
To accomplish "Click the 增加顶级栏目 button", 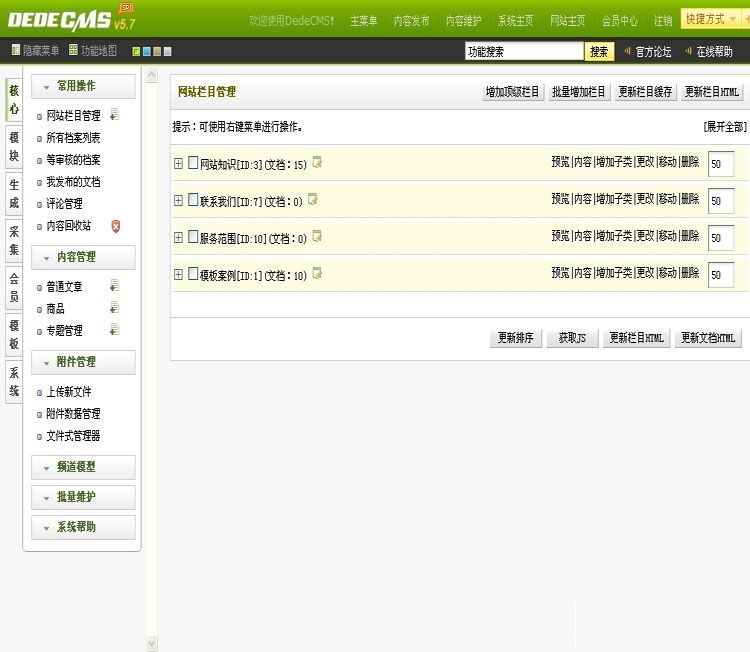I will point(512,91).
